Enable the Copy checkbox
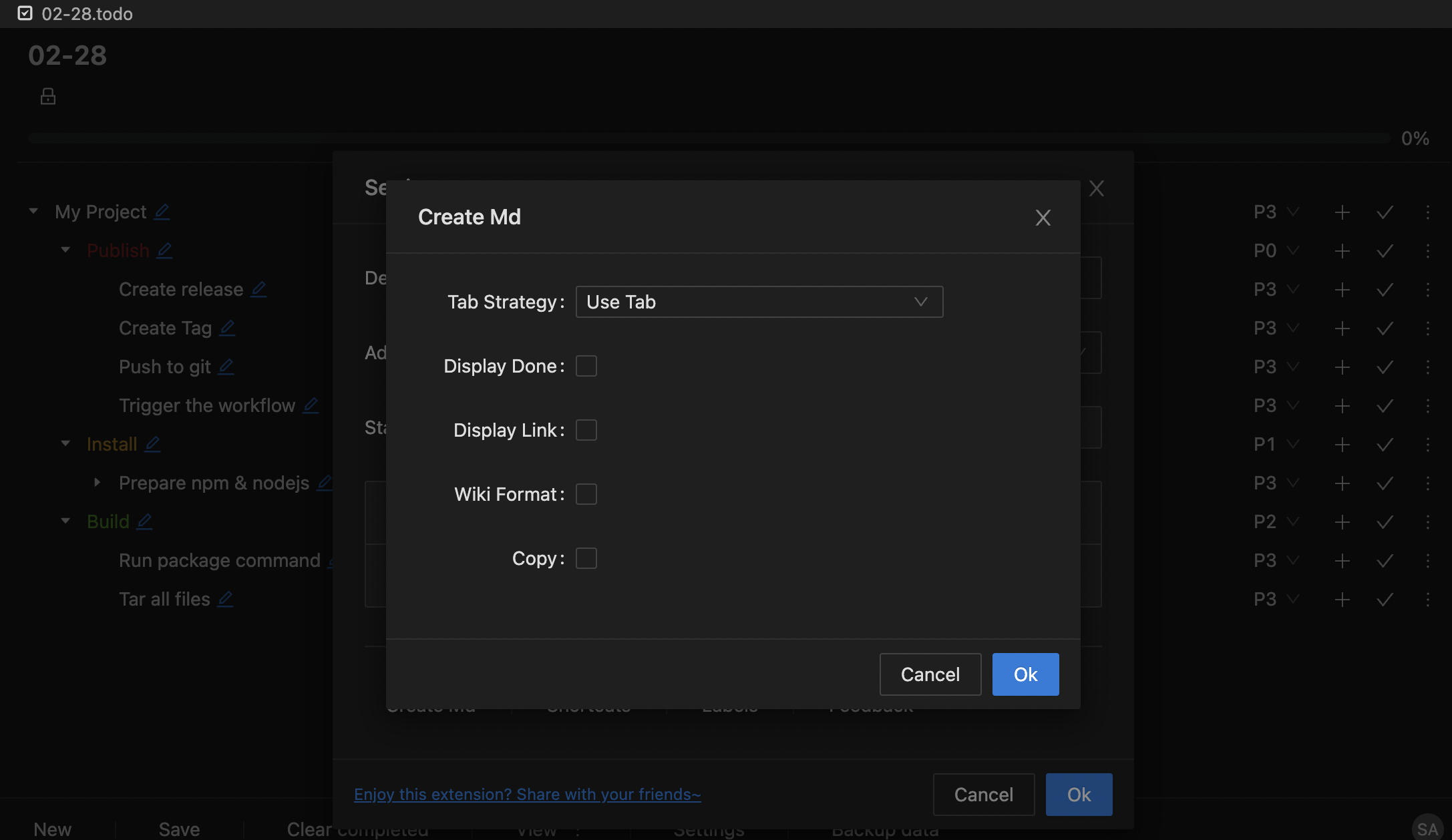 coord(586,558)
